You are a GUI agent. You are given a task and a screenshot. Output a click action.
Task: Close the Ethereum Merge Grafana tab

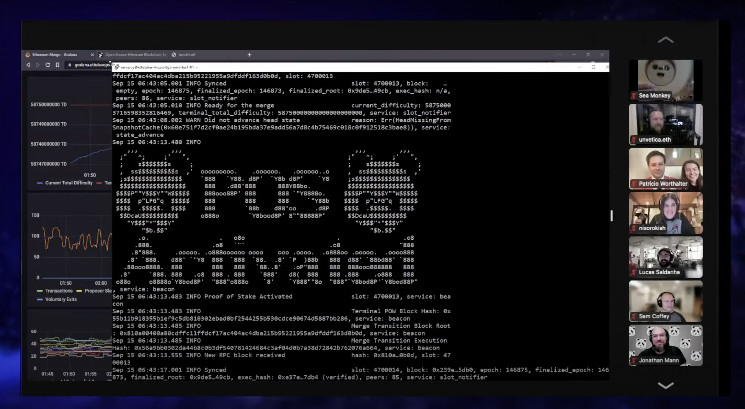pos(92,55)
